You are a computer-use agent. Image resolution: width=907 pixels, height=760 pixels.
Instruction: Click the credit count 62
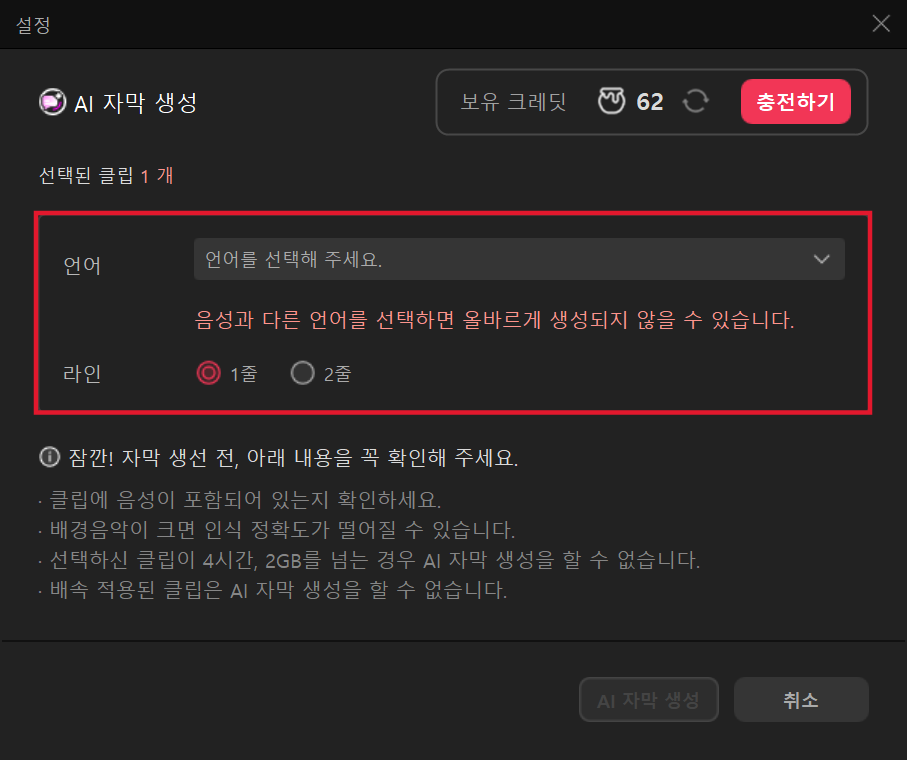650,102
